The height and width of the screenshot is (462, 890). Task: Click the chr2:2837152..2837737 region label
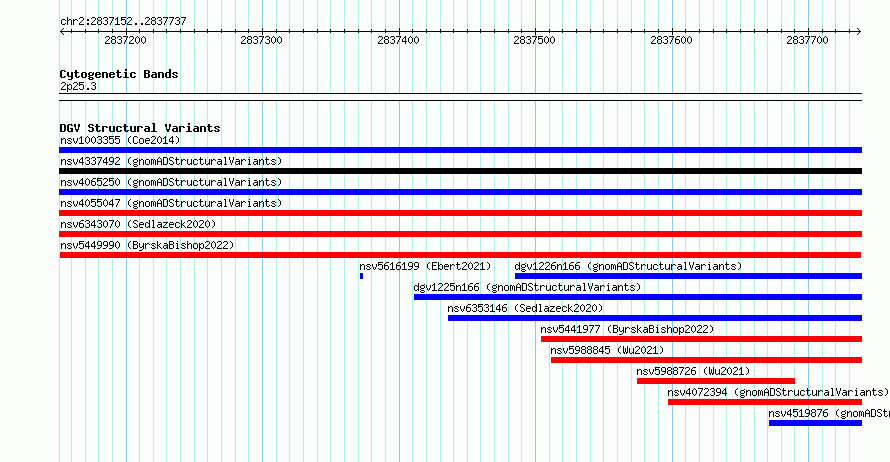(123, 21)
